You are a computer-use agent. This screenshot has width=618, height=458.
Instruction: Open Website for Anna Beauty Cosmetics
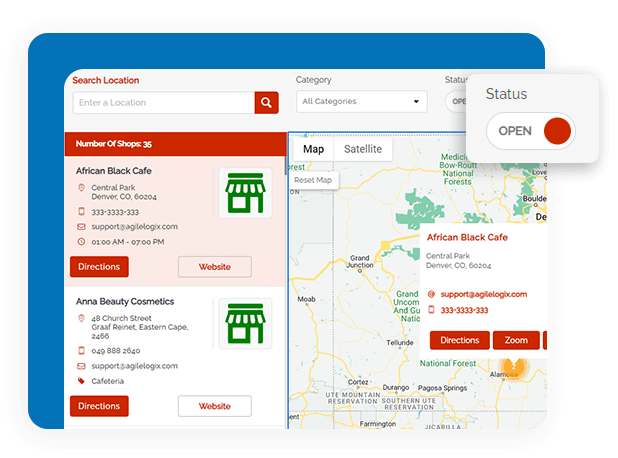pyautogui.click(x=215, y=406)
